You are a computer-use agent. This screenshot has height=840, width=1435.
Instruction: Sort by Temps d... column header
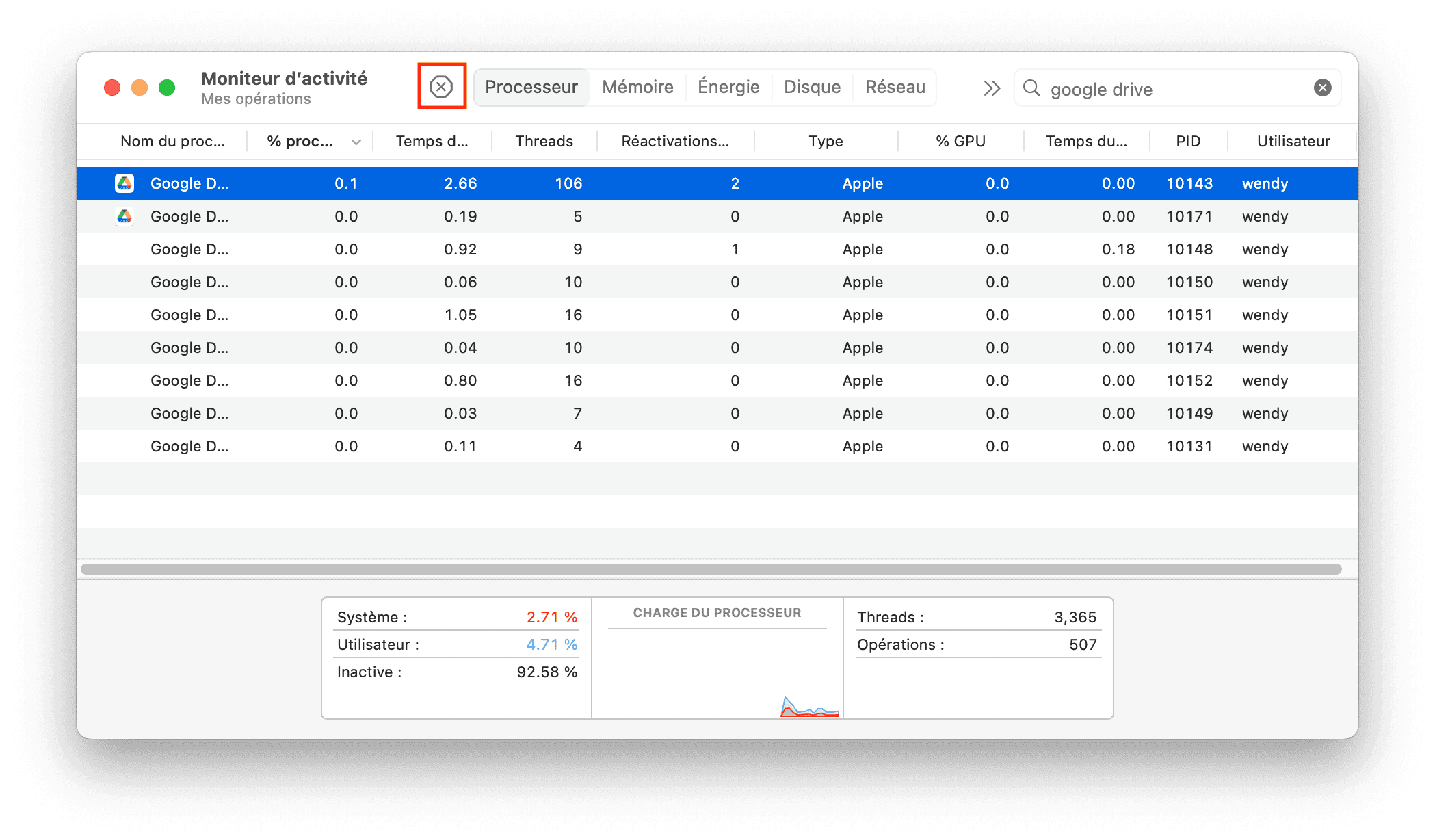coord(432,142)
